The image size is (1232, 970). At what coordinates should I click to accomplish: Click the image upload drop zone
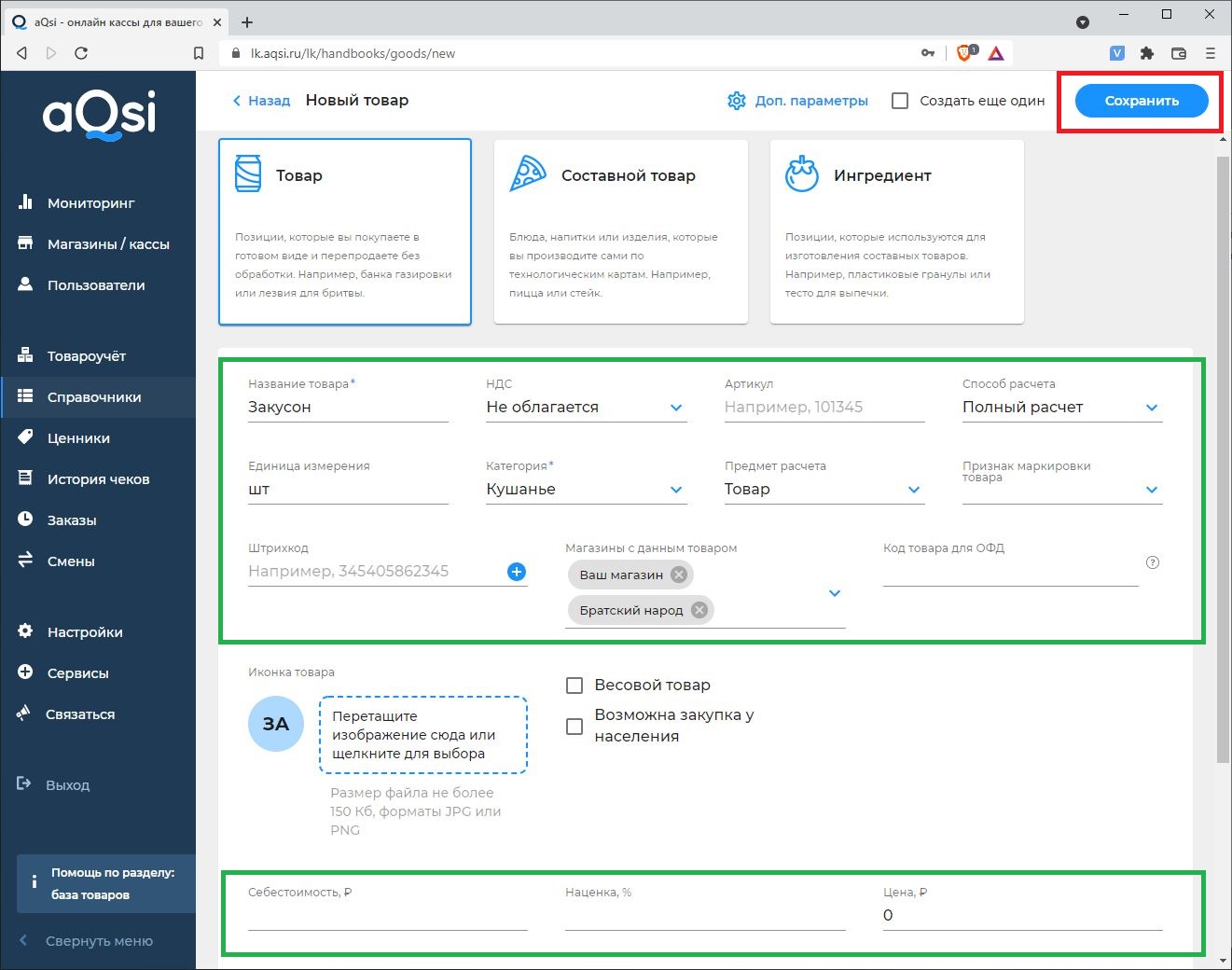pos(423,735)
